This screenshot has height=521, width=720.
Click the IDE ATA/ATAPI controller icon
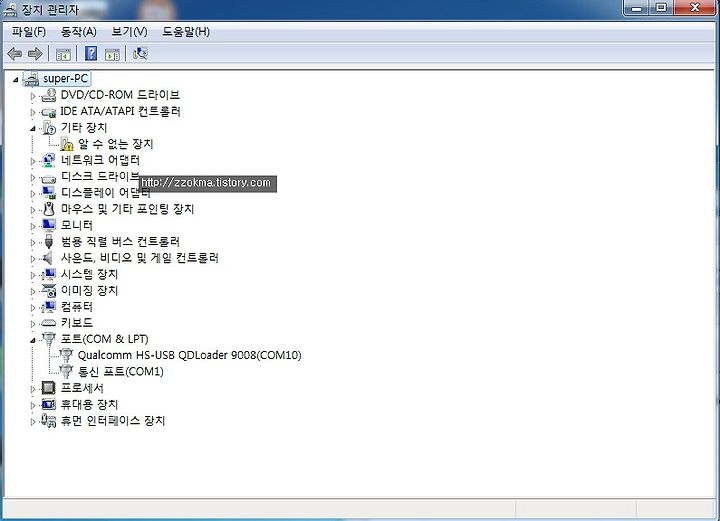click(x=49, y=112)
